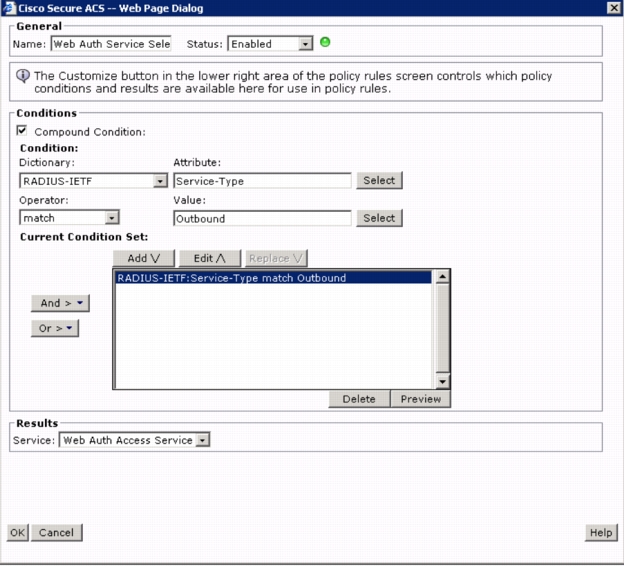Click the Value field containing Outbound
Image resolution: width=626 pixels, height=567 pixels.
point(263,218)
